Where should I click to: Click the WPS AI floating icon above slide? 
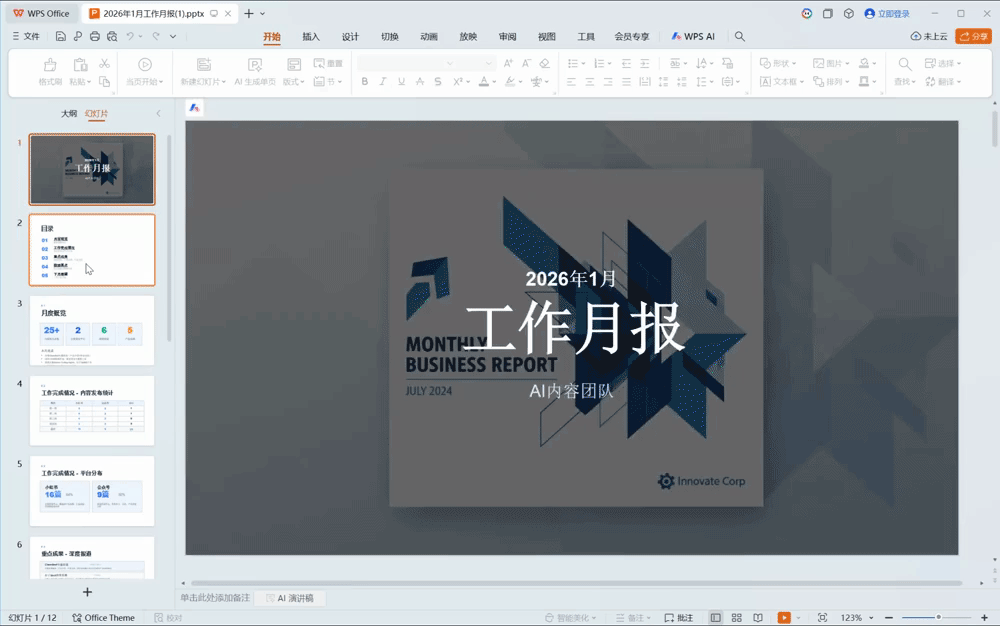(195, 108)
